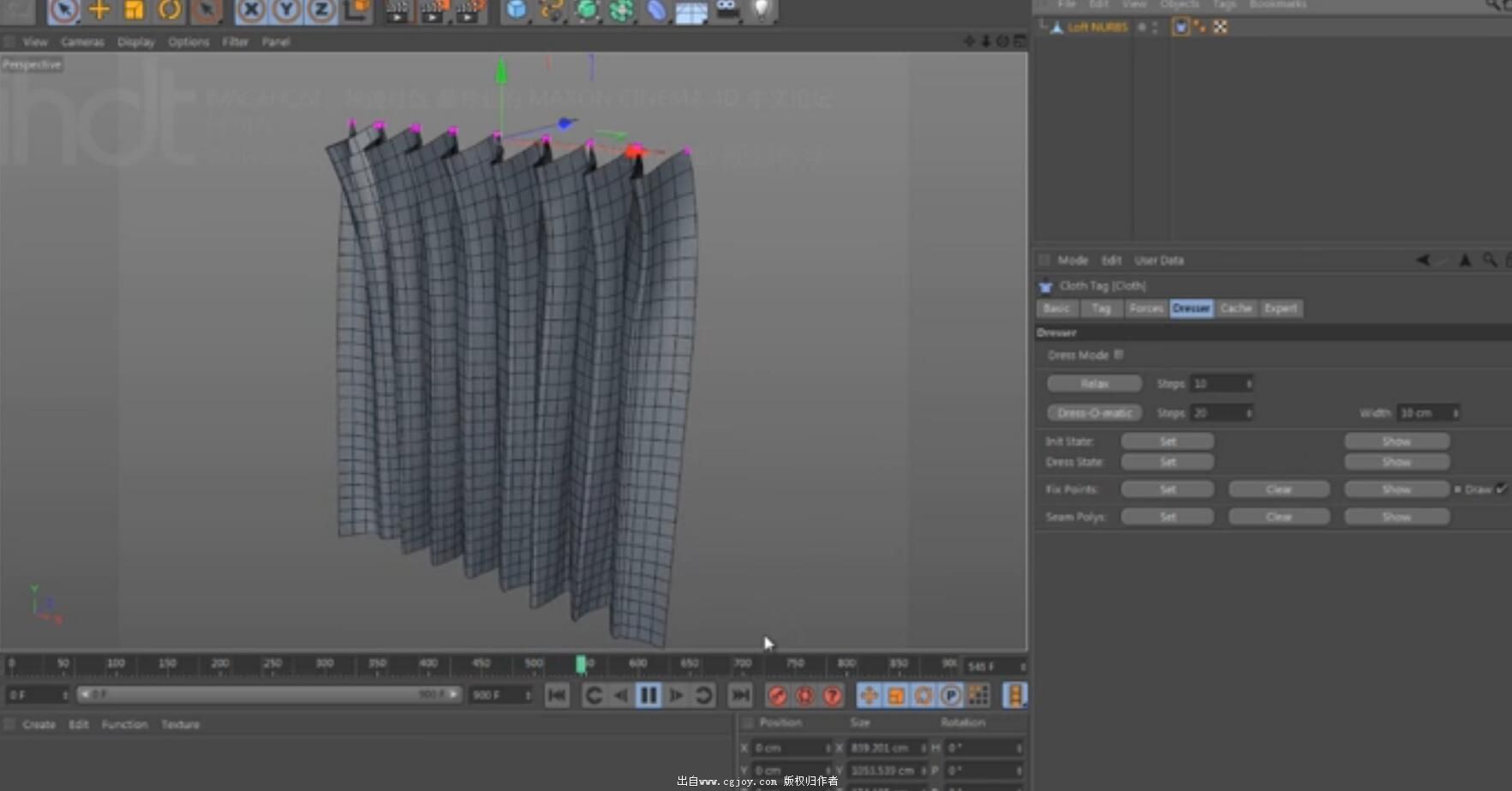Enable the Dress Mode checkbox

(1119, 355)
